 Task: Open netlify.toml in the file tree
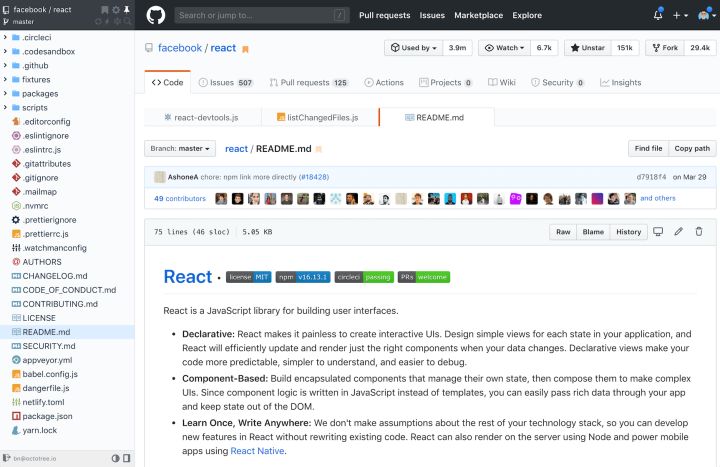coord(43,402)
